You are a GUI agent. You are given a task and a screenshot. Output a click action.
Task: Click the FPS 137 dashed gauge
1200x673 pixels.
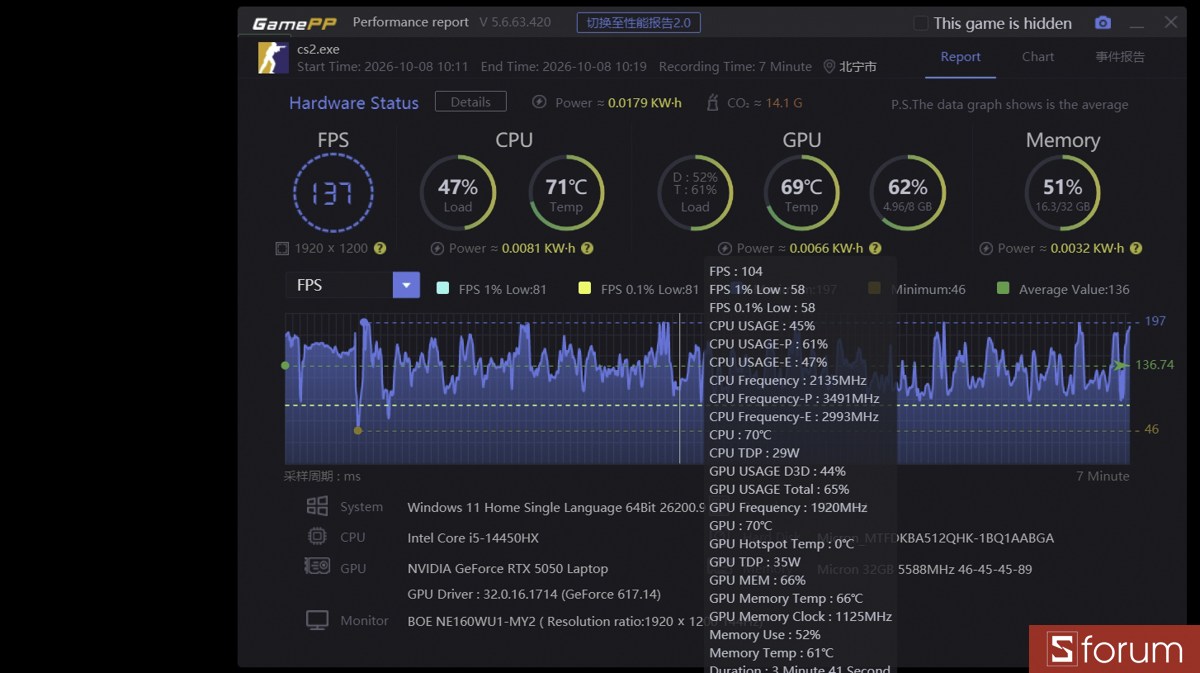click(x=333, y=193)
